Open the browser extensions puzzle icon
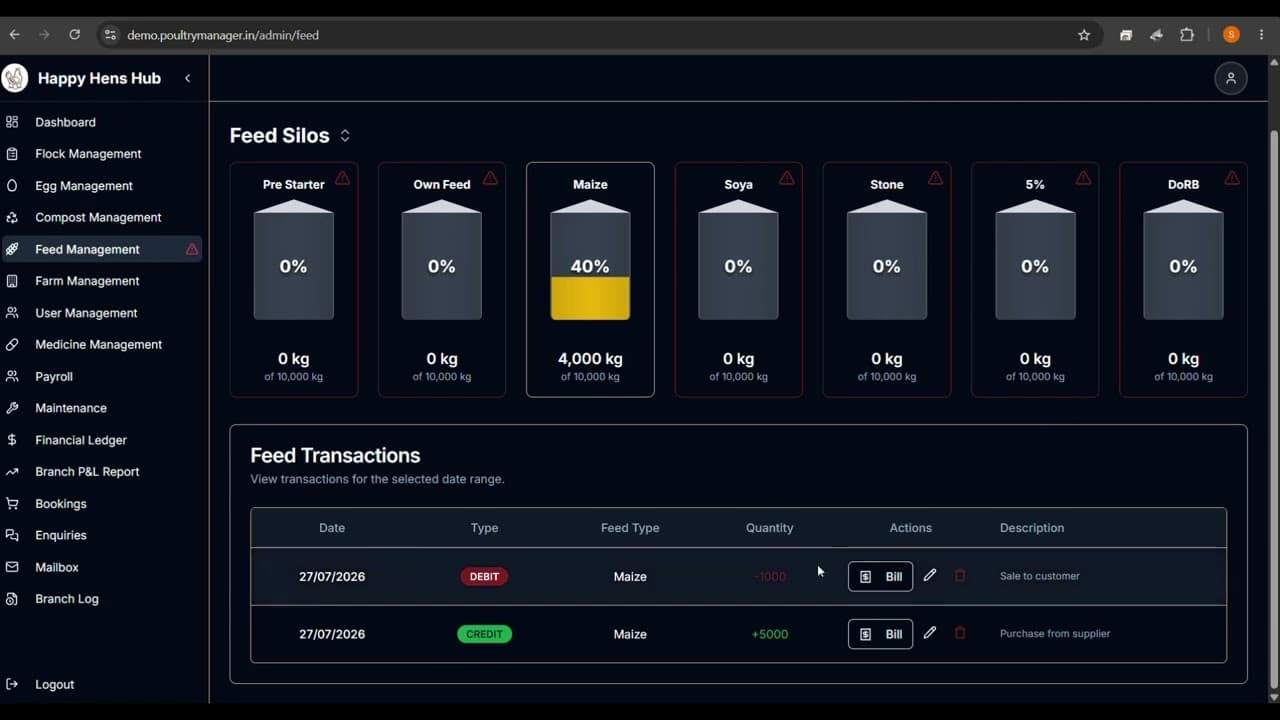Image resolution: width=1280 pixels, height=720 pixels. tap(1187, 35)
